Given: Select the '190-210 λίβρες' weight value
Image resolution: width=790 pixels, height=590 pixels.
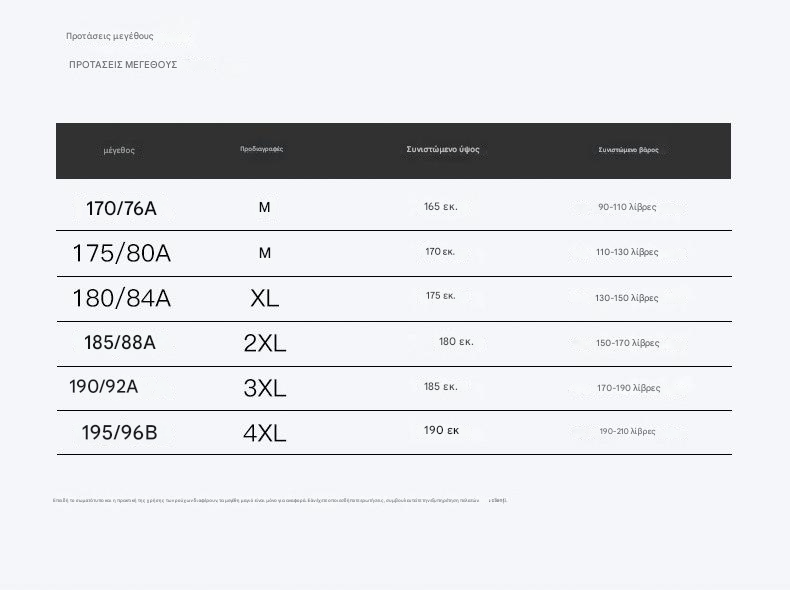Looking at the screenshot, I should tap(627, 432).
